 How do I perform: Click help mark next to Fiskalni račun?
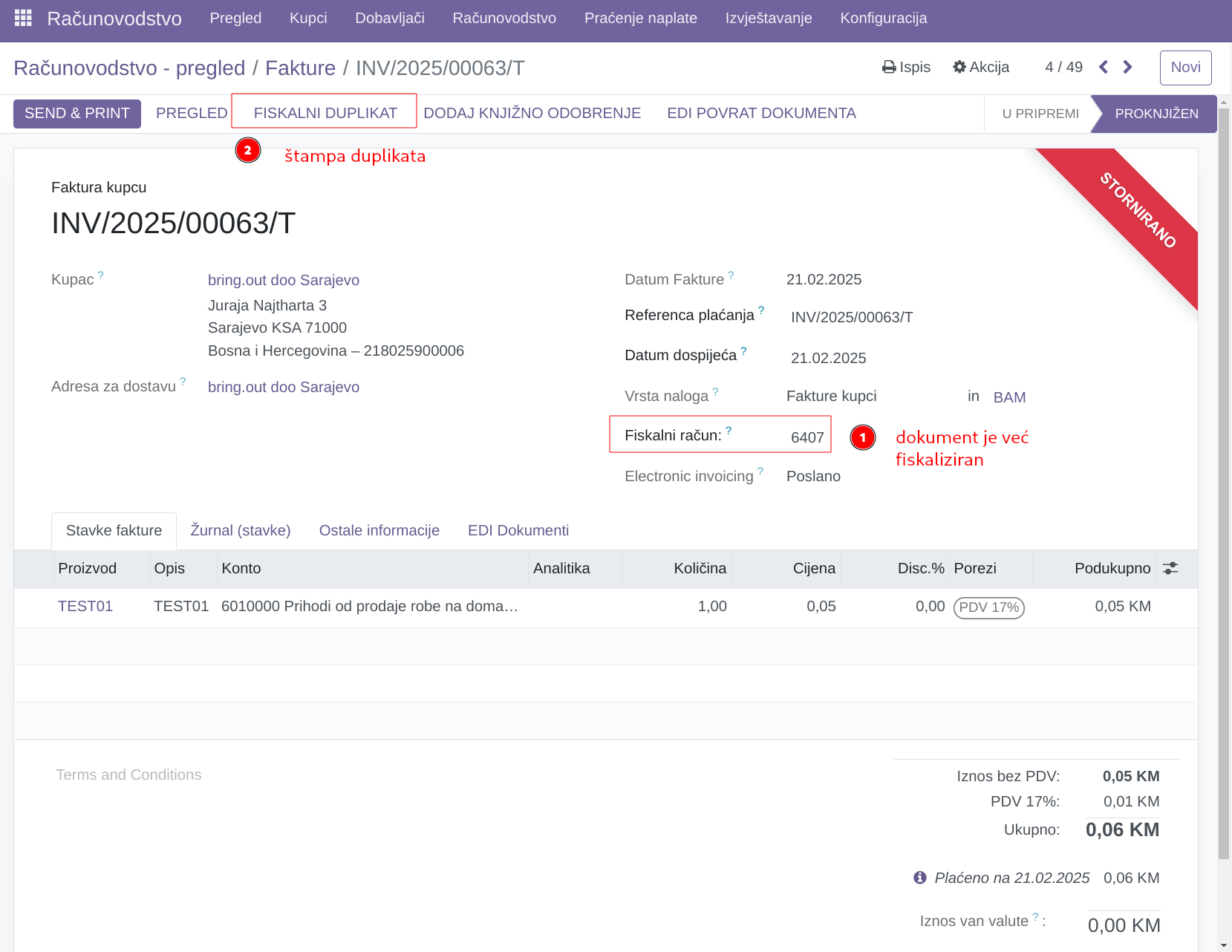click(729, 431)
